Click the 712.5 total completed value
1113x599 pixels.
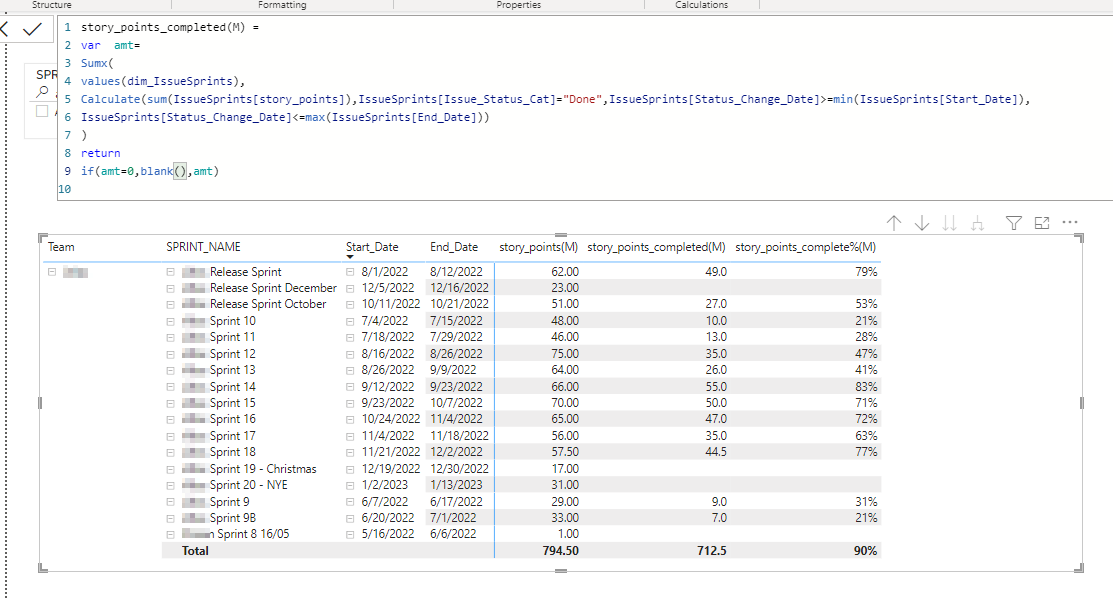(x=712, y=551)
